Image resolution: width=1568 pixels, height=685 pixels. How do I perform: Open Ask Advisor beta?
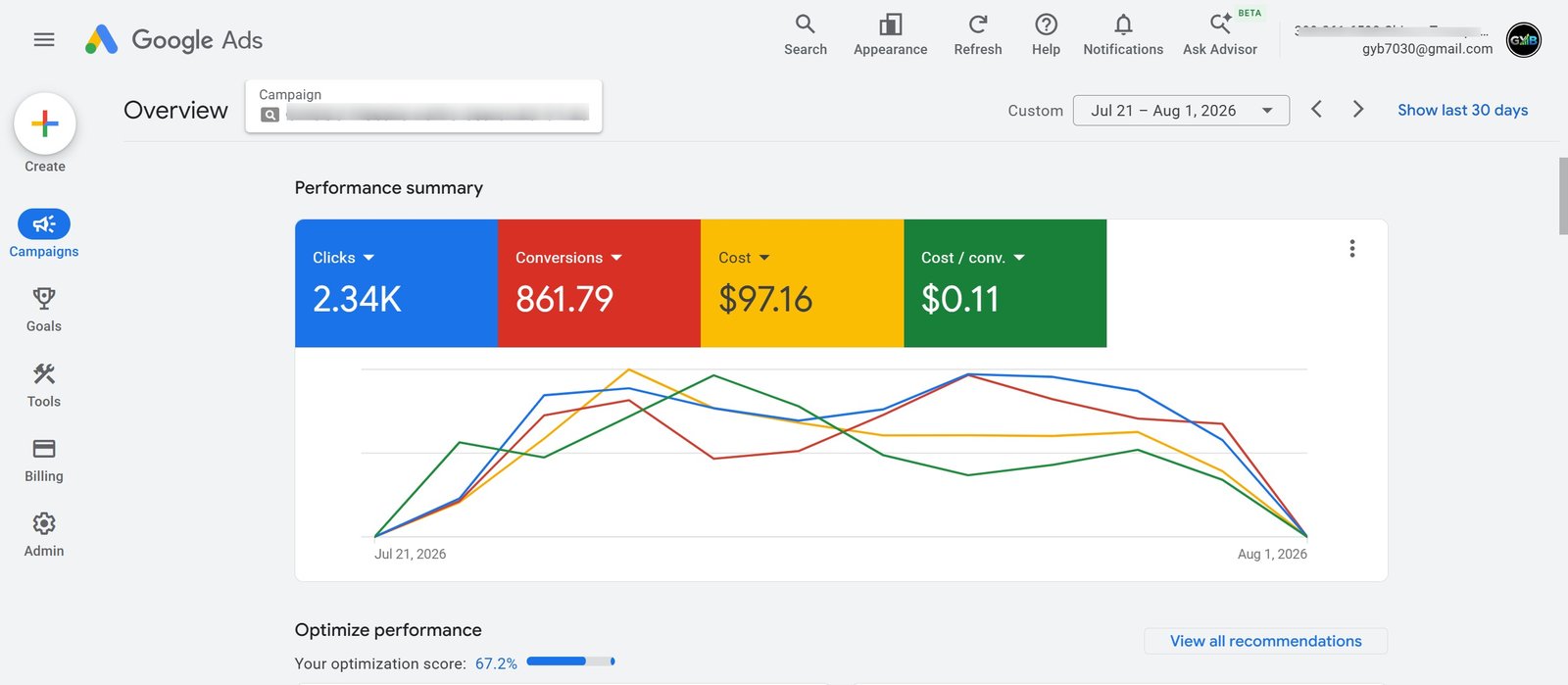point(1220,35)
